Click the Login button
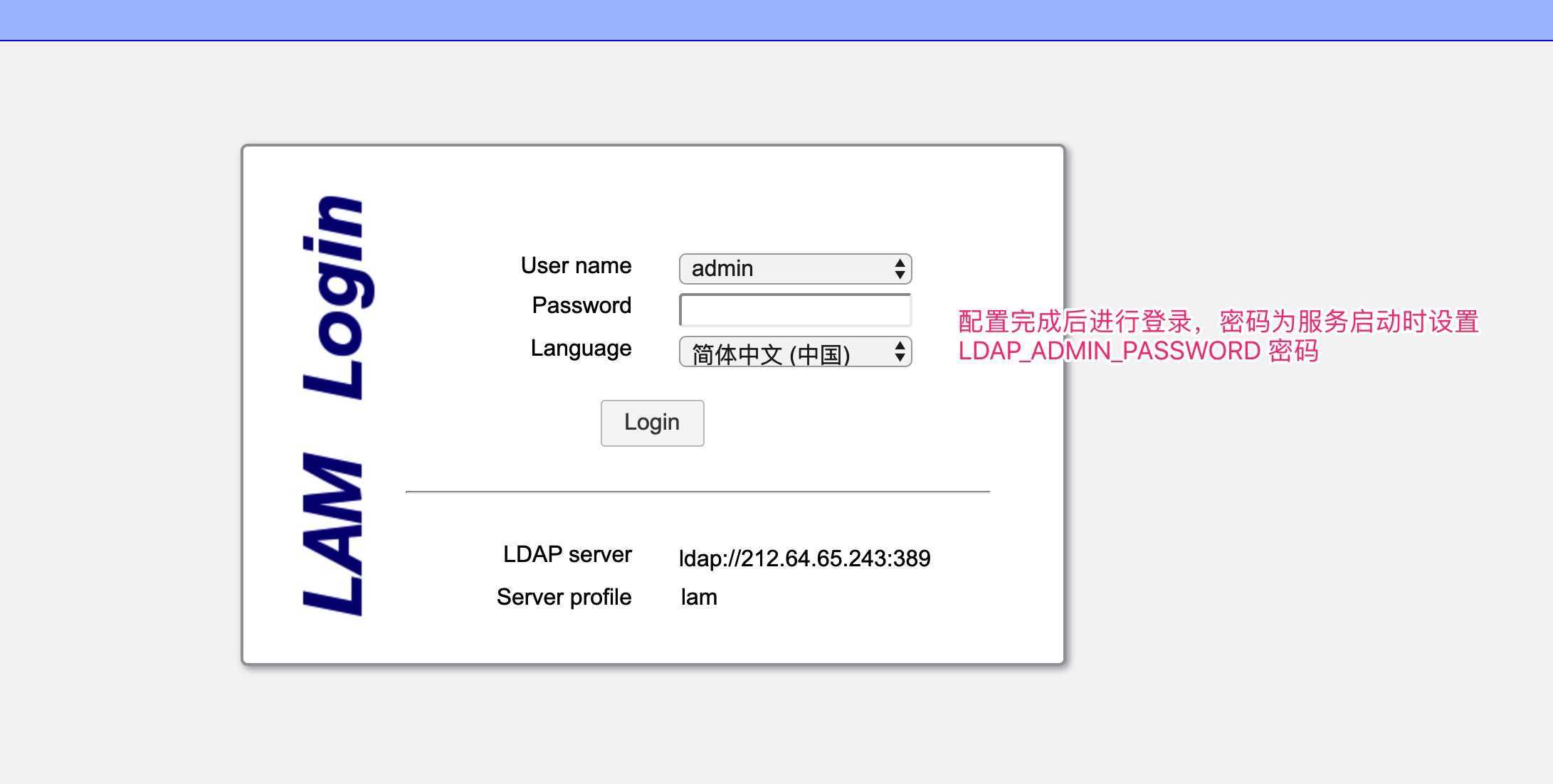The height and width of the screenshot is (784, 1553). (x=651, y=423)
